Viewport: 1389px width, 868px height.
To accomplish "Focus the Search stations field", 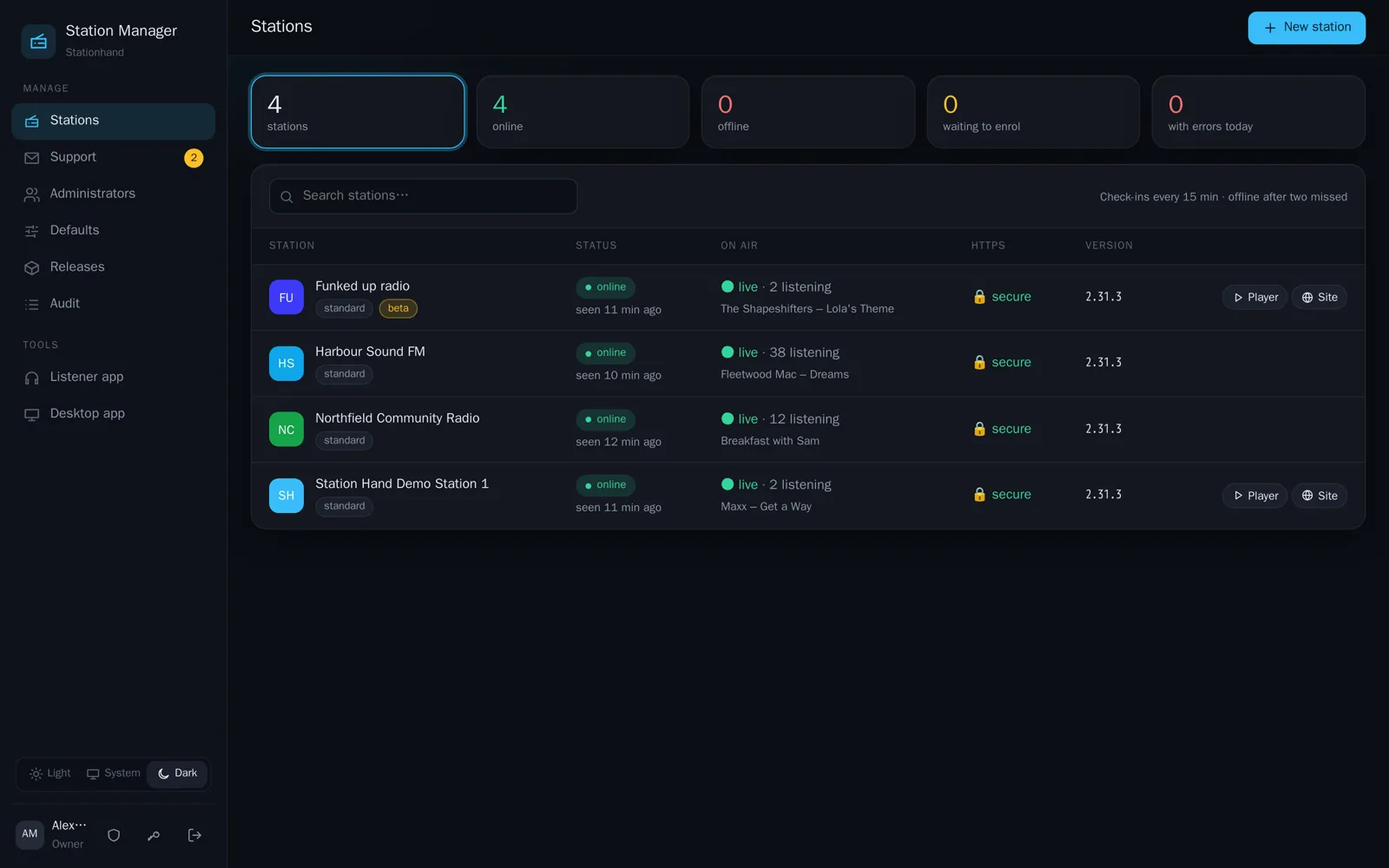I will [423, 196].
